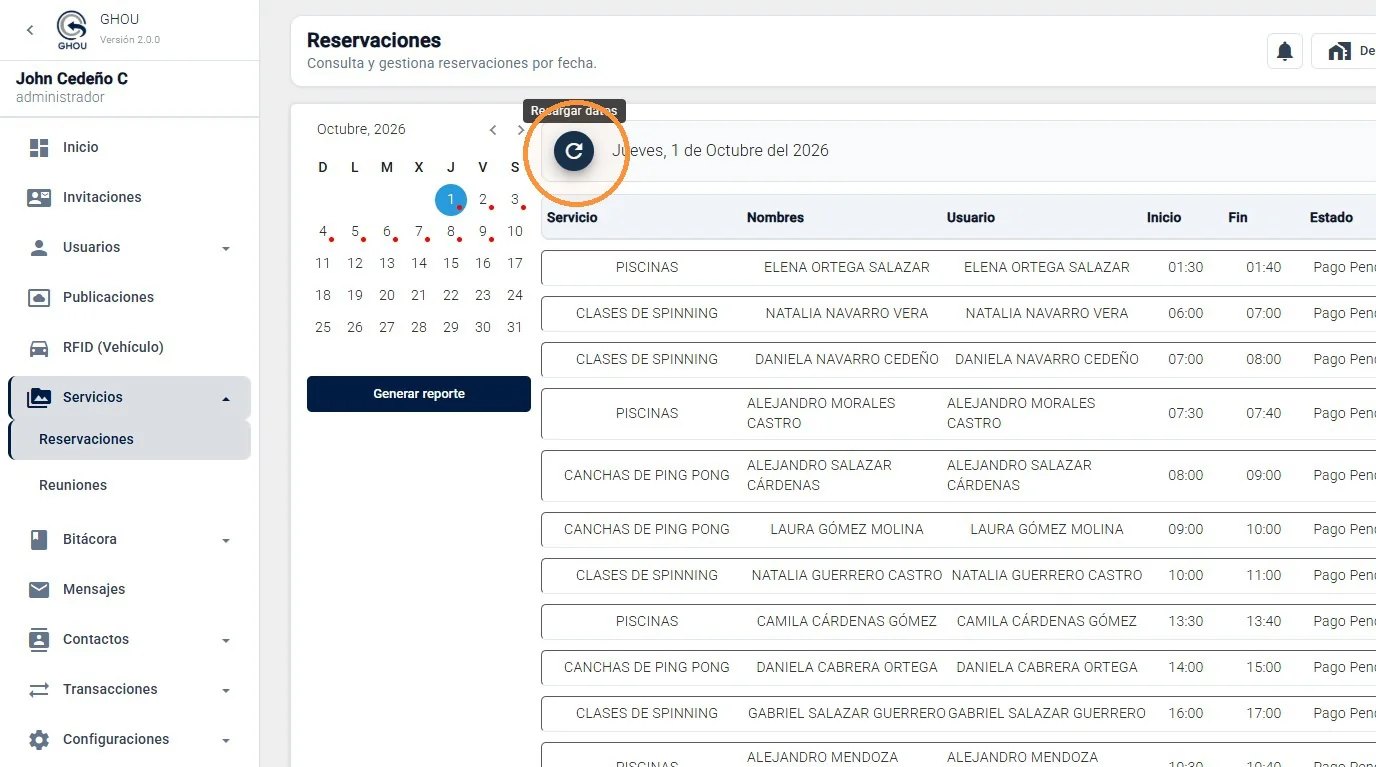Select the Camila Cárdenas Gómez reservation row
This screenshot has height=767, width=1376.
(958, 622)
